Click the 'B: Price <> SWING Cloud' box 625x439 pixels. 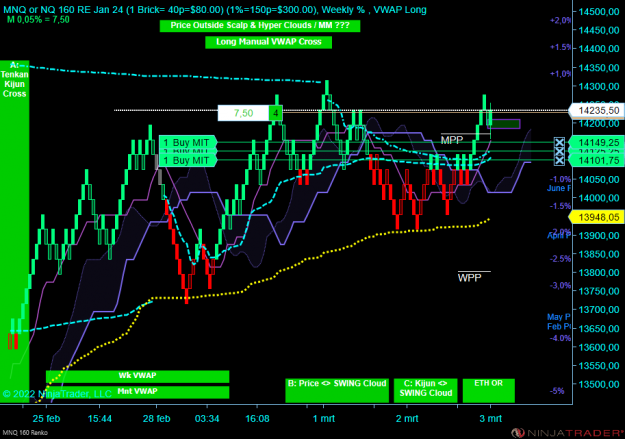[x=337, y=390]
